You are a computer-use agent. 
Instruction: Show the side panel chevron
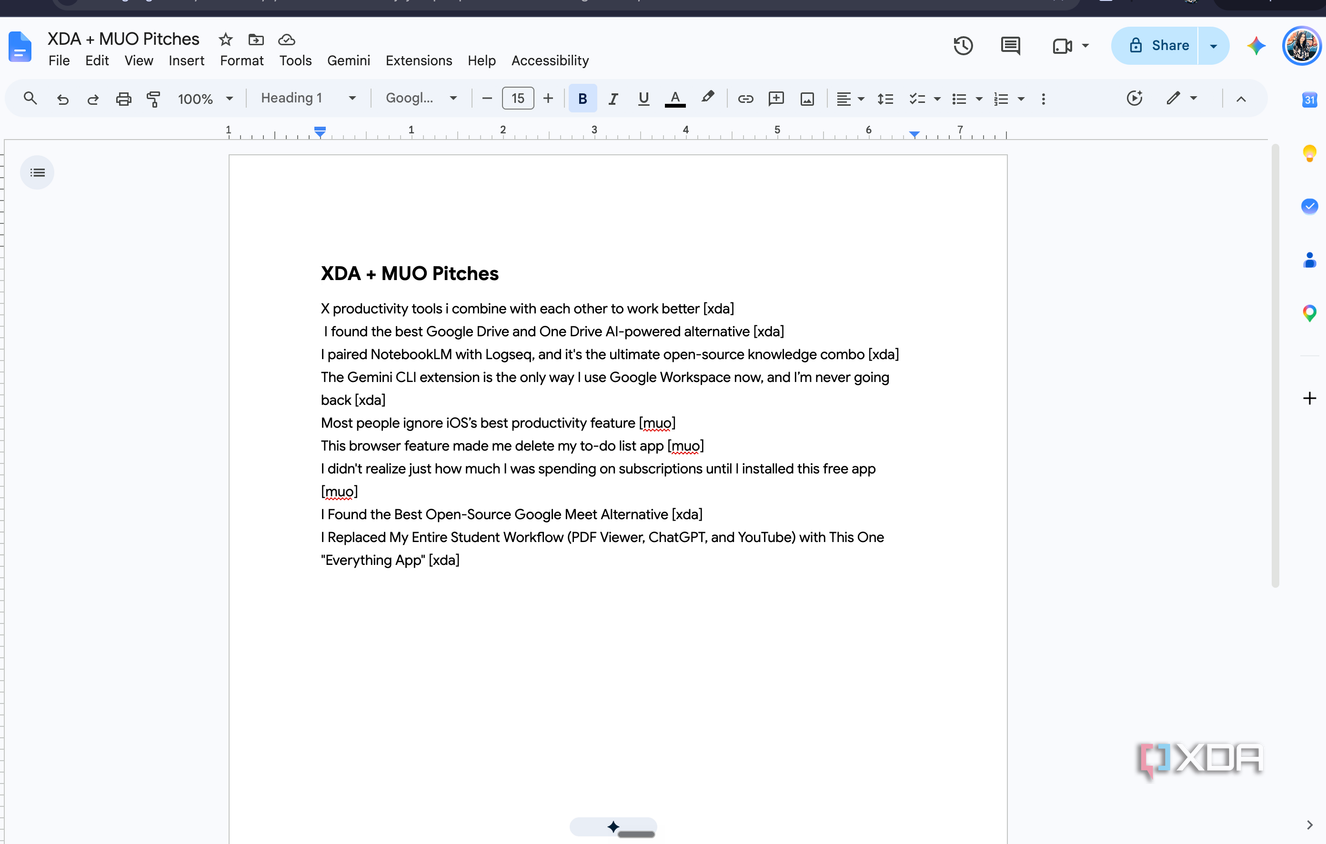tap(1310, 825)
